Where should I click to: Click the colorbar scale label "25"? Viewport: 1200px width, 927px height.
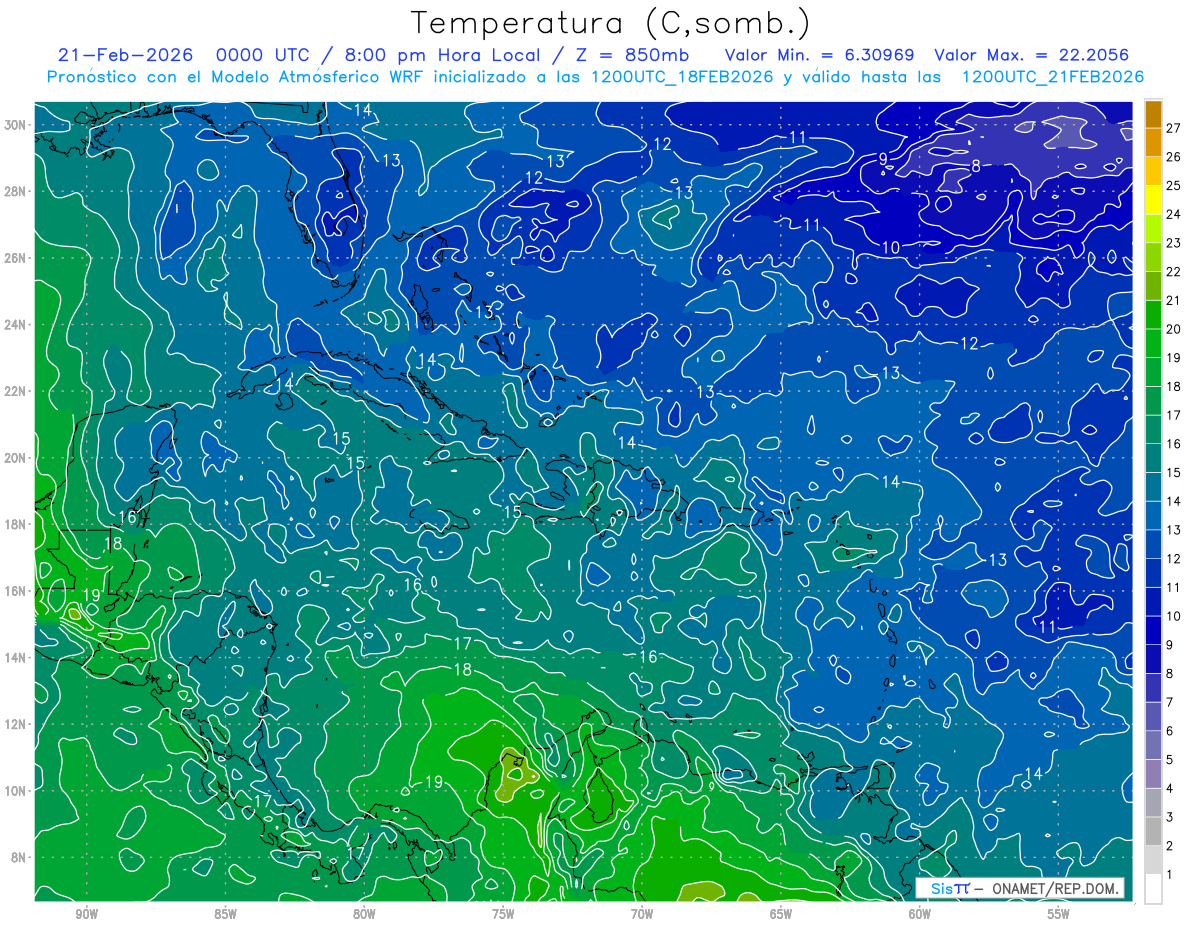[1173, 186]
